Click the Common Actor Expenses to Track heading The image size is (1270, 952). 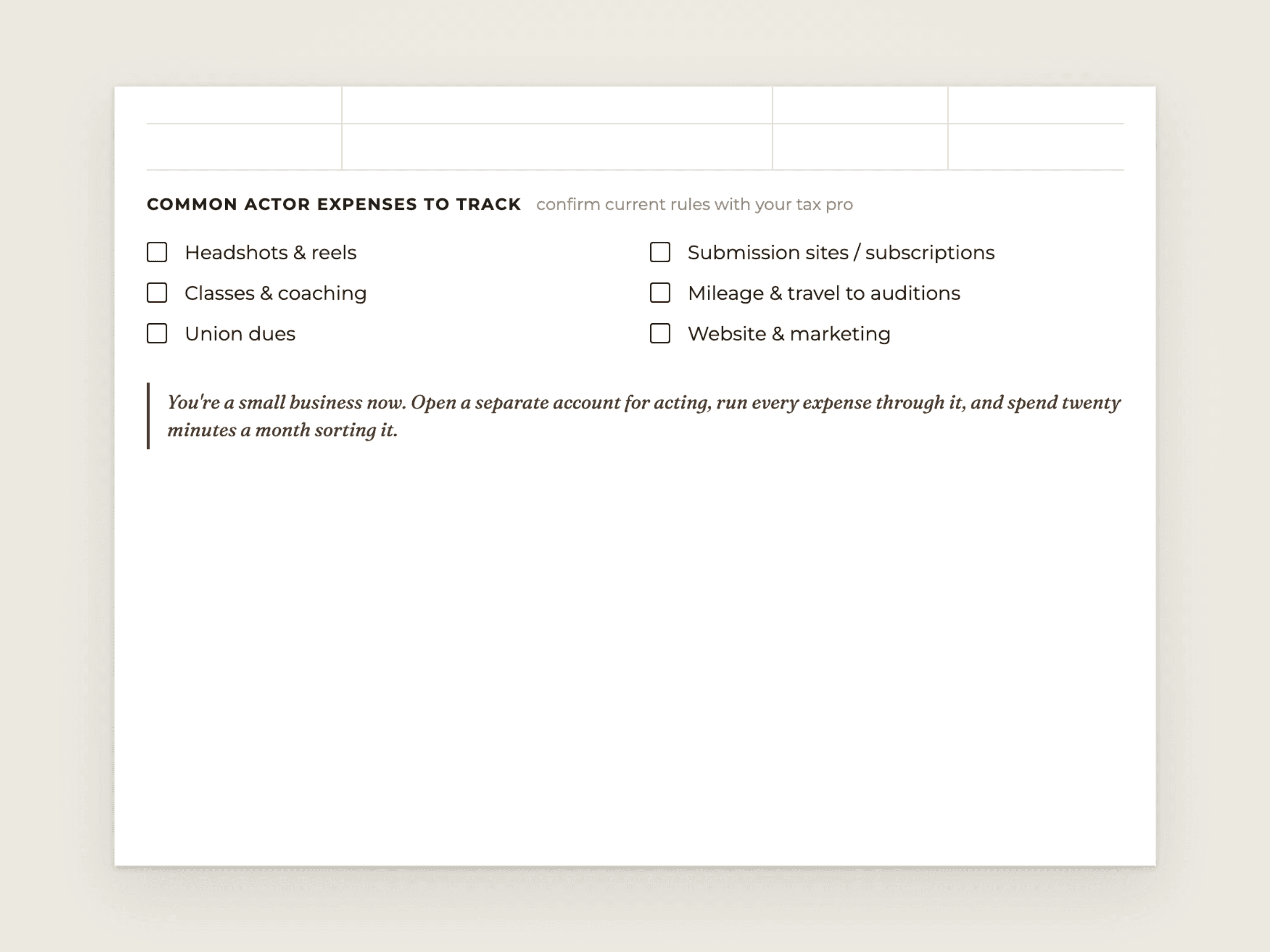click(334, 204)
